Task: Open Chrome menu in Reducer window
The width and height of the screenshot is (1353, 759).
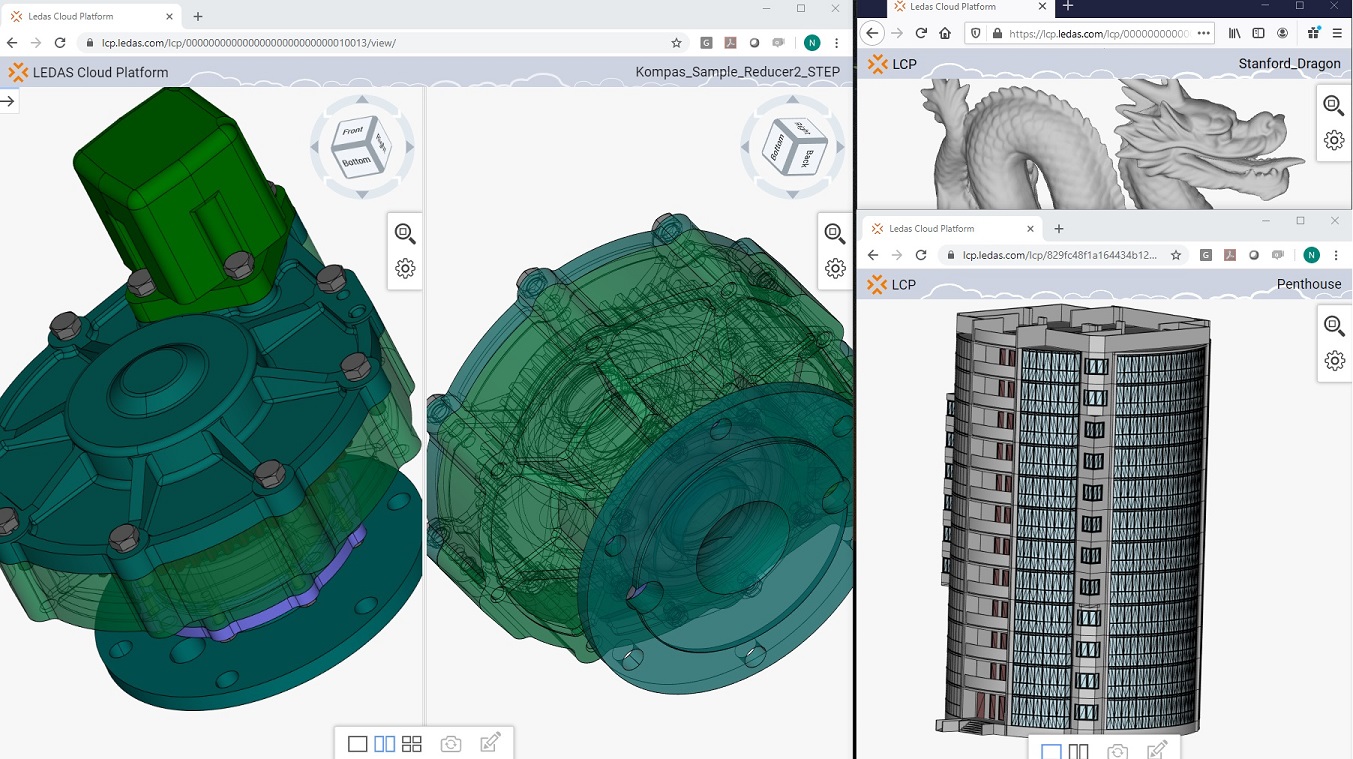Action: [x=837, y=43]
